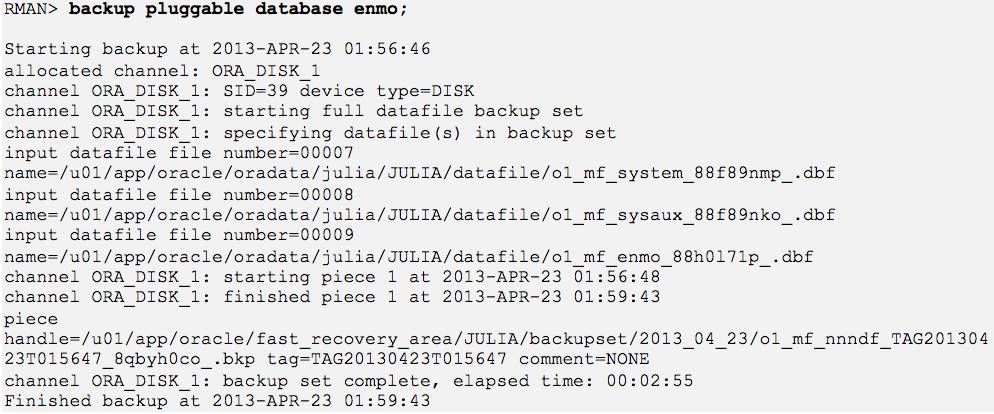
Task: Click 'tag=TAG20130423T015647' text
Action: pos(387,359)
